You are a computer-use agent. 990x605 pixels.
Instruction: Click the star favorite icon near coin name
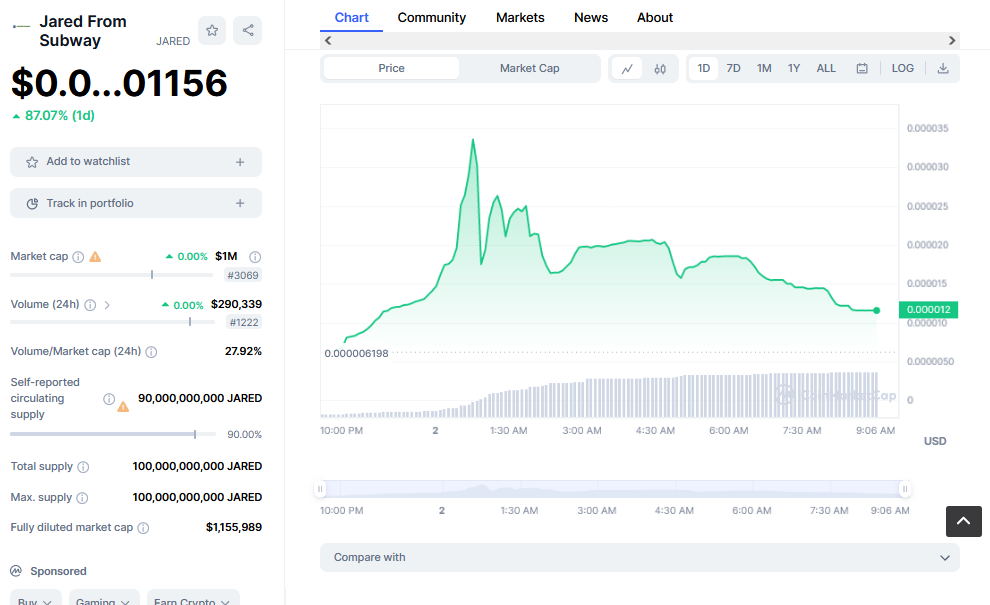212,30
